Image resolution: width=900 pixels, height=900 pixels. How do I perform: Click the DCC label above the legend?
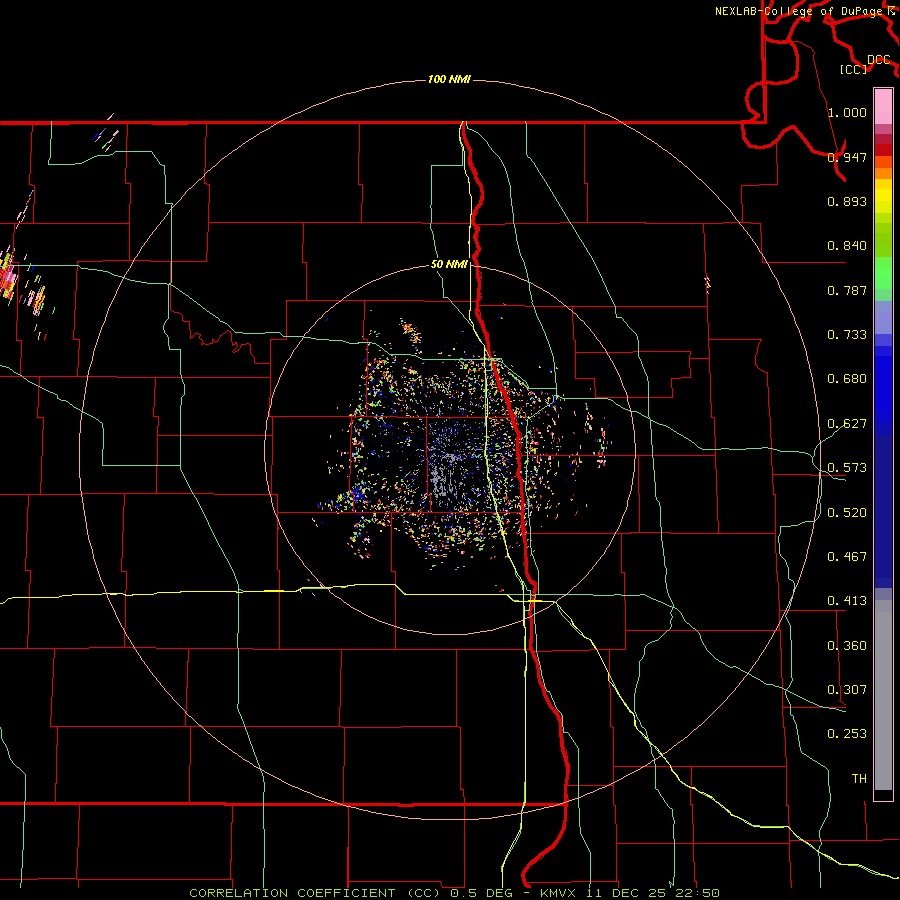879,60
